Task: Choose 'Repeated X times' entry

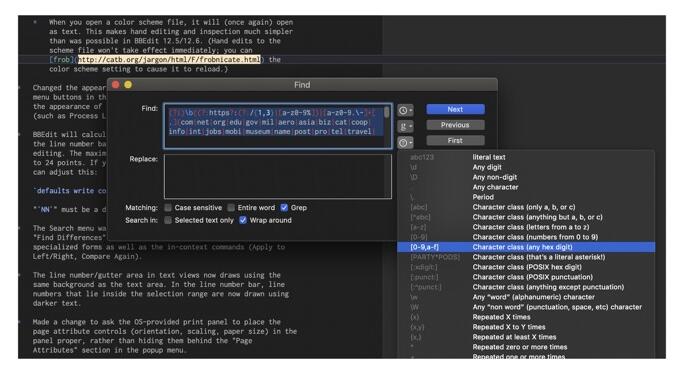Action: click(x=526, y=317)
